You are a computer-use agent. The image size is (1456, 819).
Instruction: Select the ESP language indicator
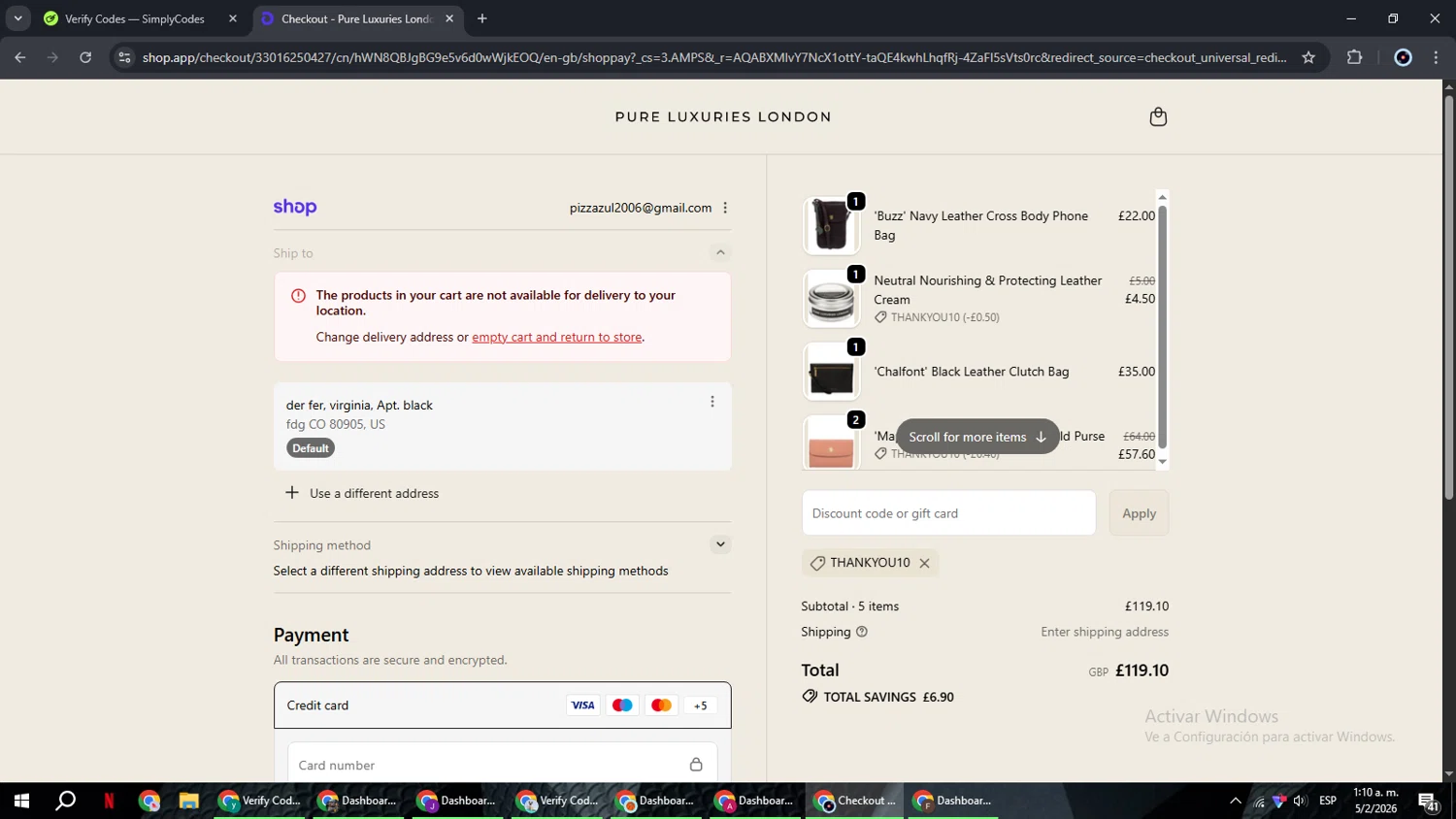click(1328, 801)
